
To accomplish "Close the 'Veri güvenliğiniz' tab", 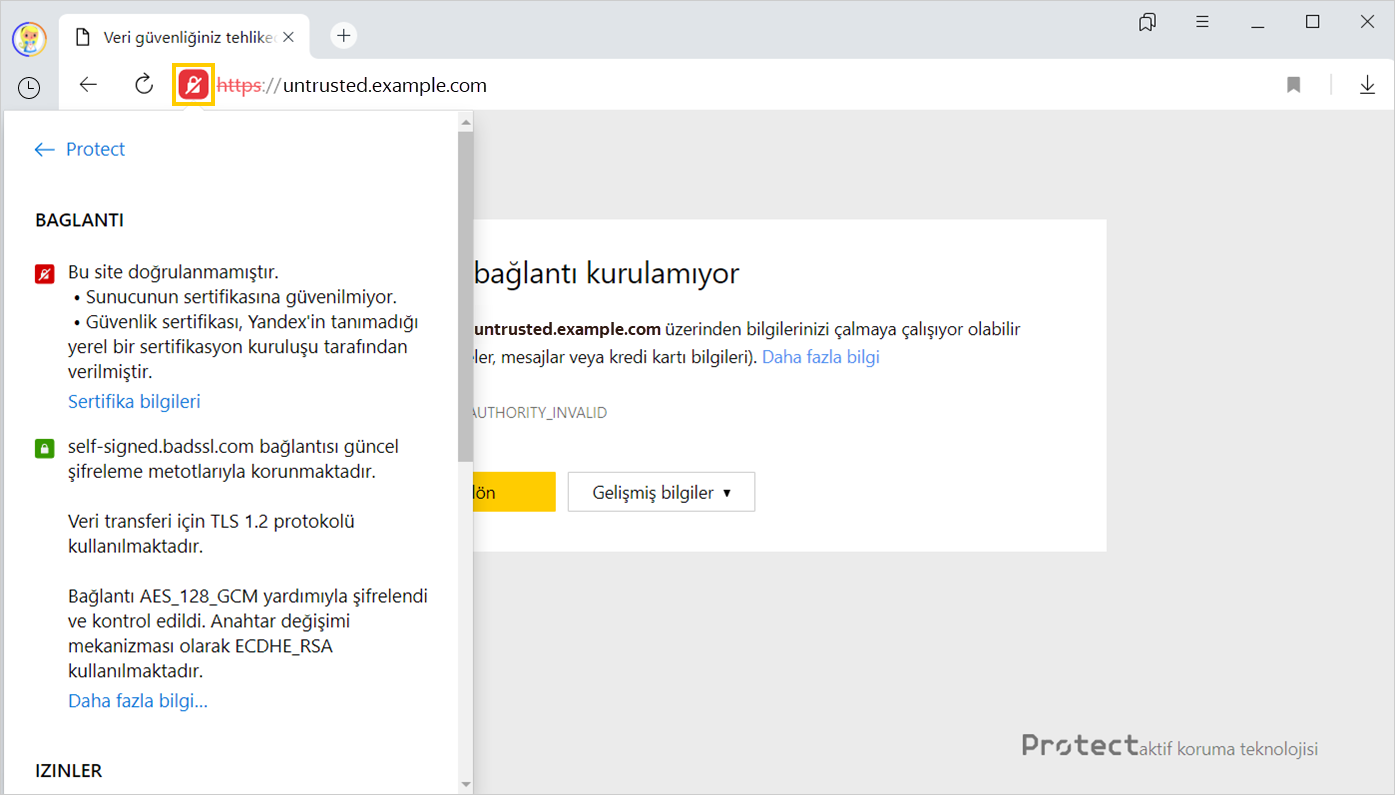I will 289,37.
